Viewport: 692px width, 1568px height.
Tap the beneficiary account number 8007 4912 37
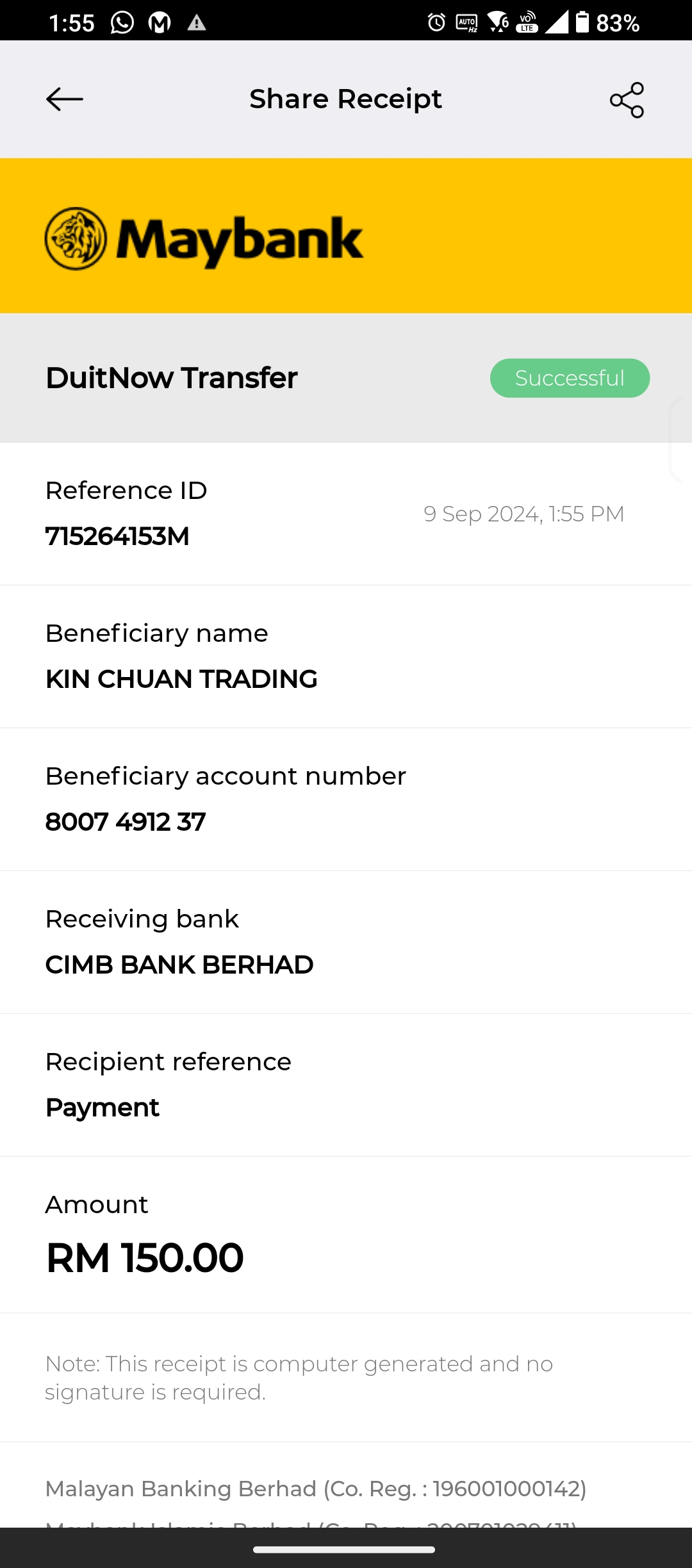point(126,822)
